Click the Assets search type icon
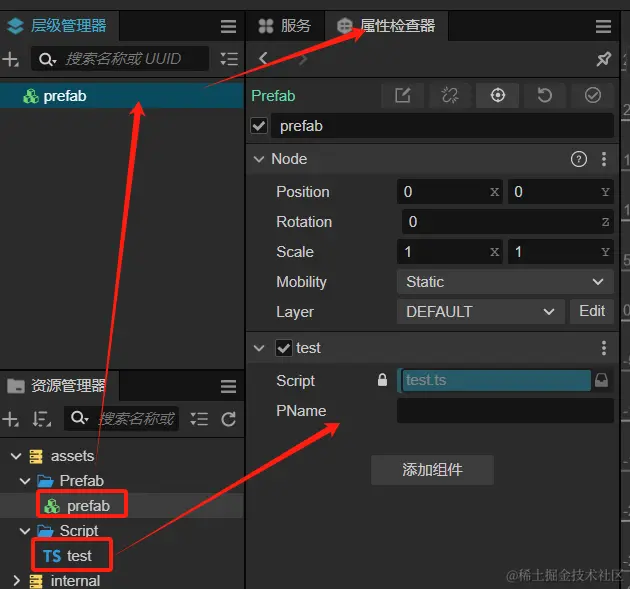This screenshot has width=630, height=589. click(x=79, y=418)
